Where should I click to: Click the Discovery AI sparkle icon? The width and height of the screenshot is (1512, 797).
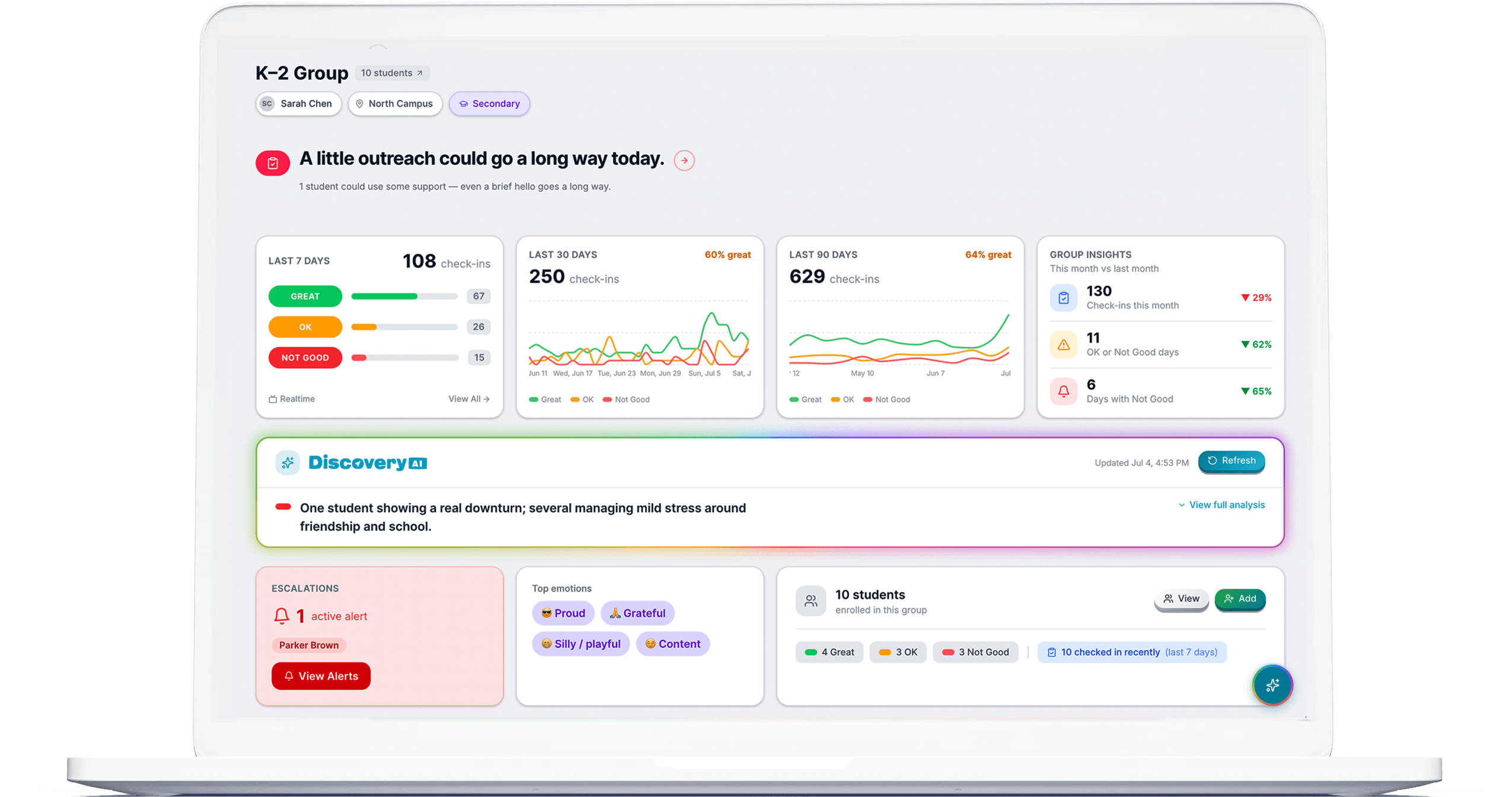point(287,463)
